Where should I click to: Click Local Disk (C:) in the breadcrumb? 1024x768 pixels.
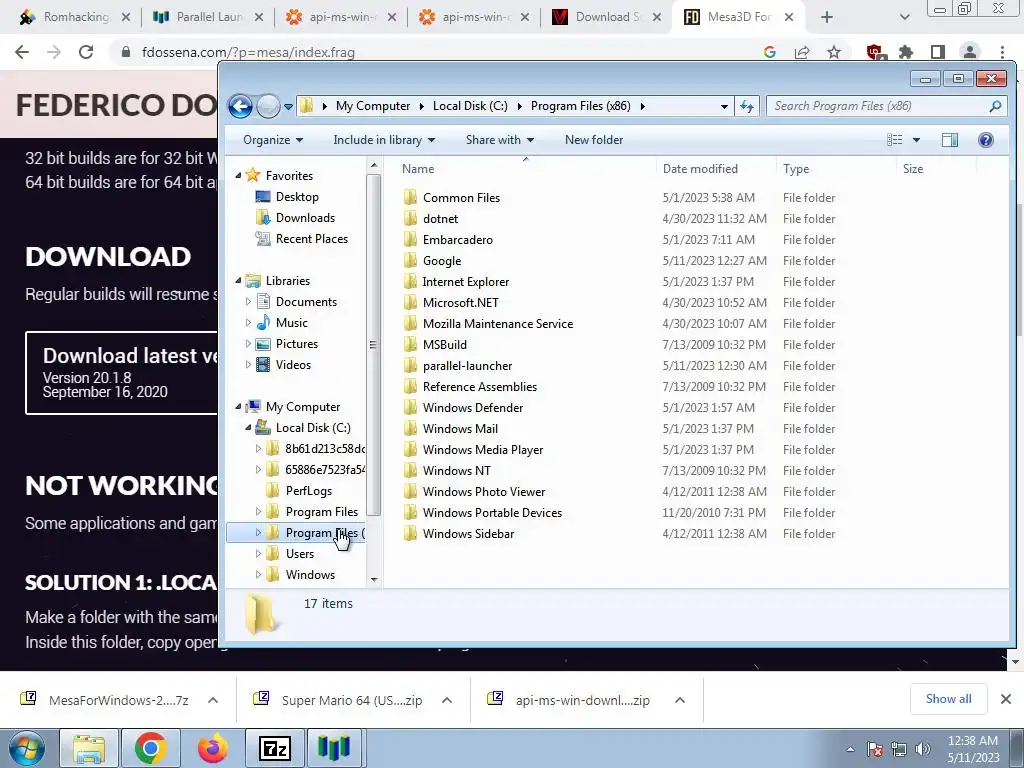[470, 106]
